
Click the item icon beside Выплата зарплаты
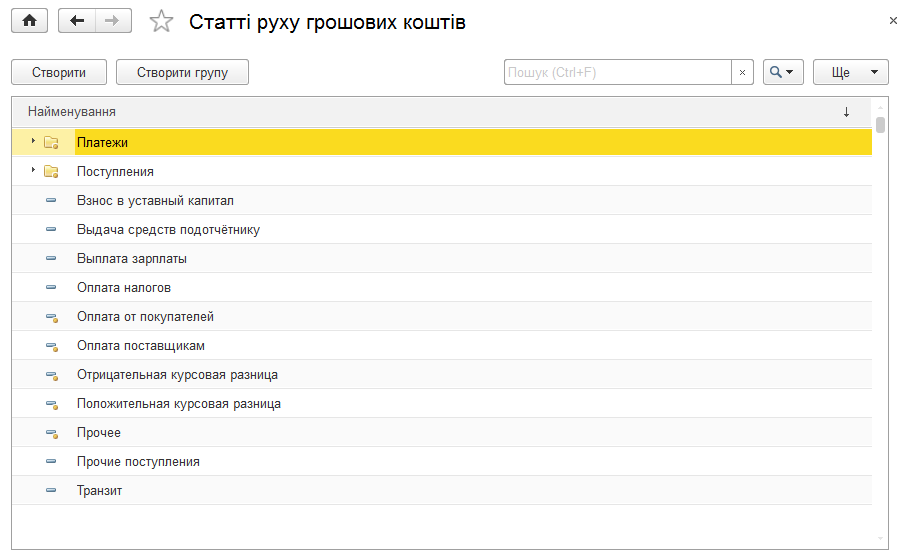(x=51, y=258)
